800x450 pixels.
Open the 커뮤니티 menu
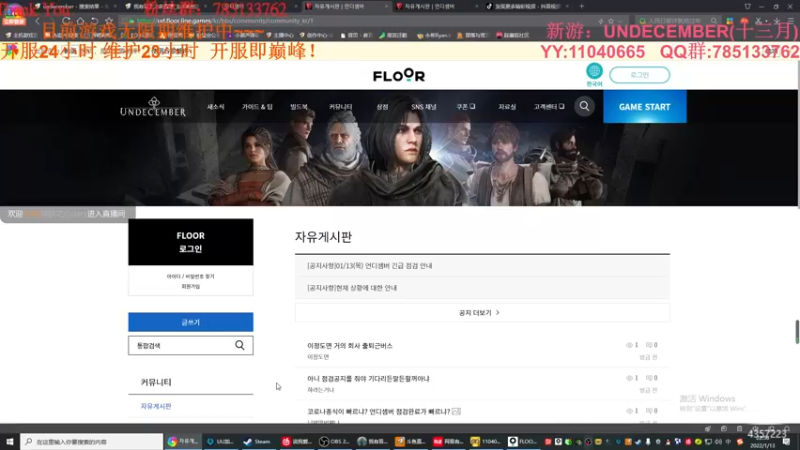[x=340, y=107]
